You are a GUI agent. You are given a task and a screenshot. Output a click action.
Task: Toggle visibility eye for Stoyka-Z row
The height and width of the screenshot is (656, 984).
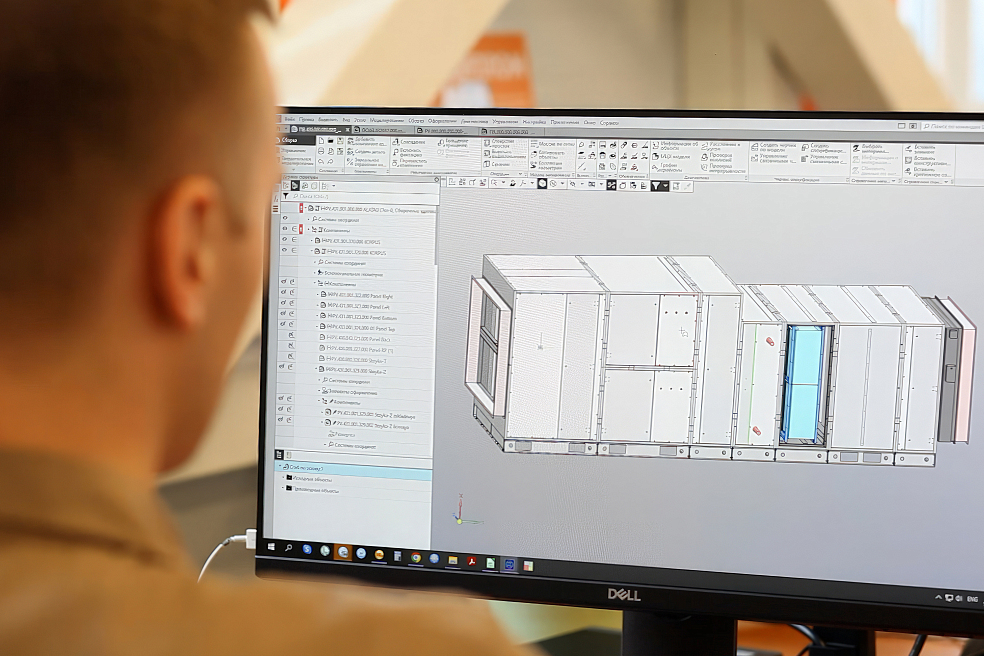pyautogui.click(x=282, y=367)
